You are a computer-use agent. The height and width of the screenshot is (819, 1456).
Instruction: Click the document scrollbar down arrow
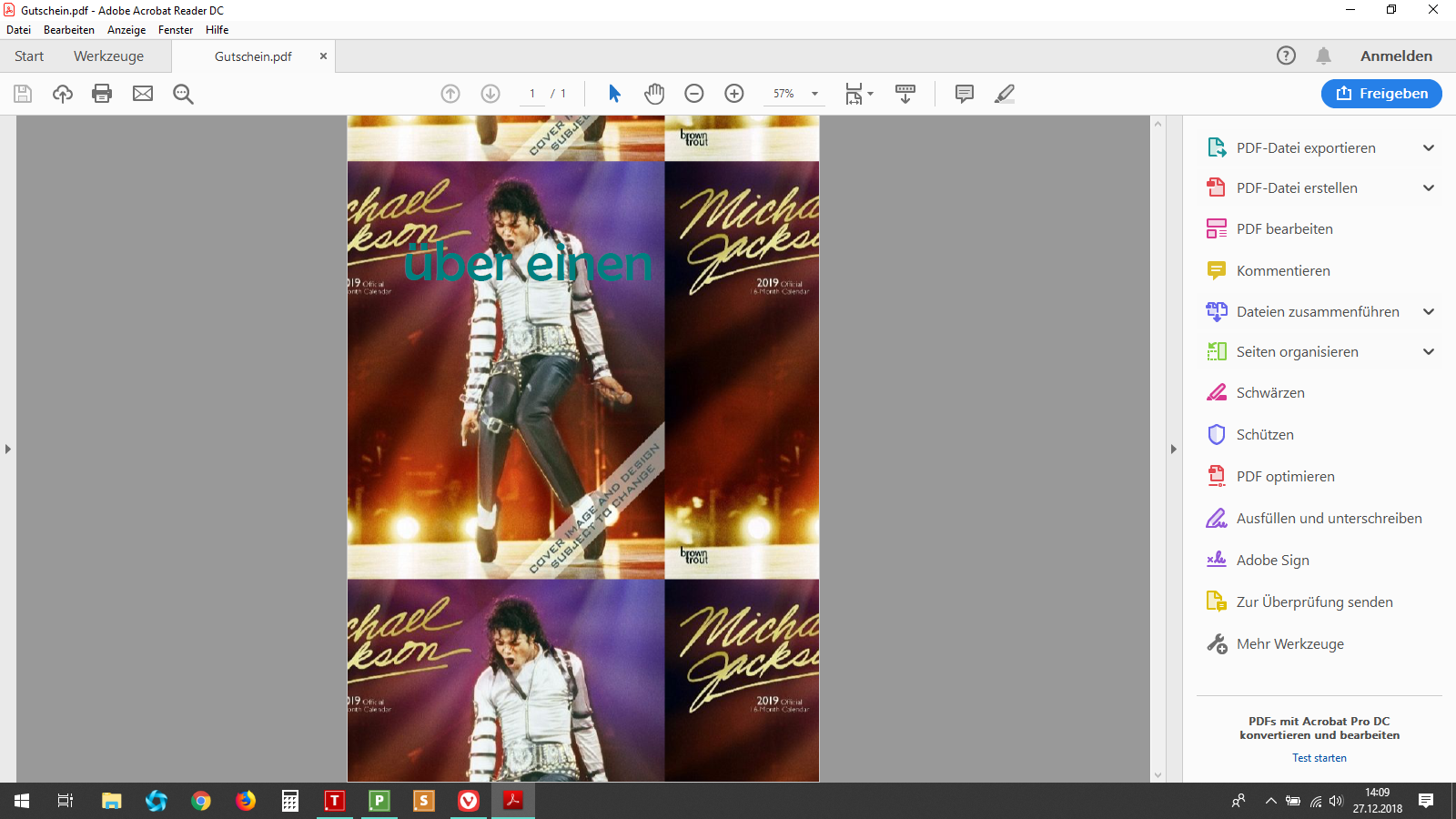click(1158, 775)
